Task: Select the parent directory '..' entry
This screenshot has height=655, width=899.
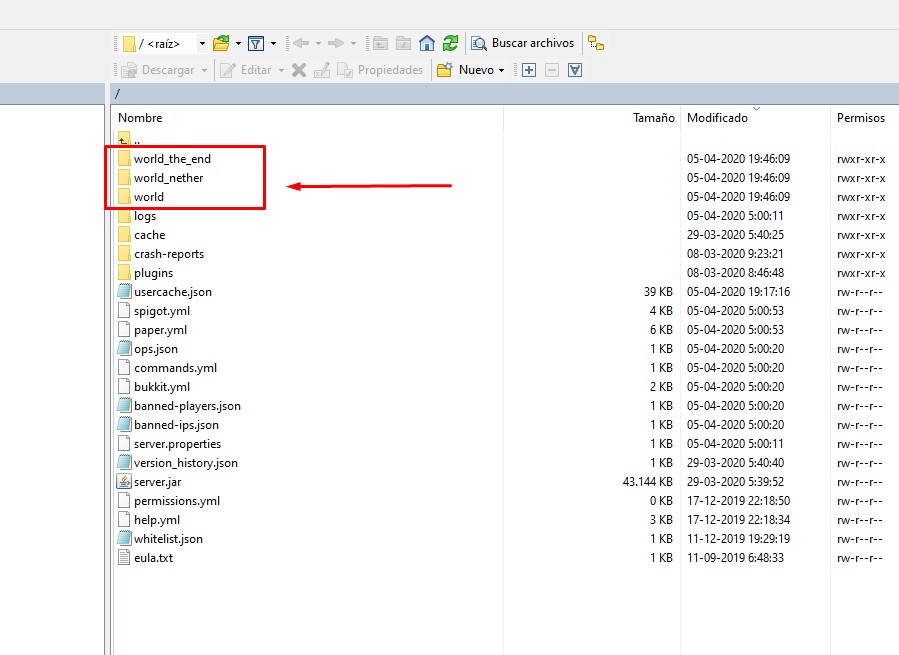Action: click(130, 139)
